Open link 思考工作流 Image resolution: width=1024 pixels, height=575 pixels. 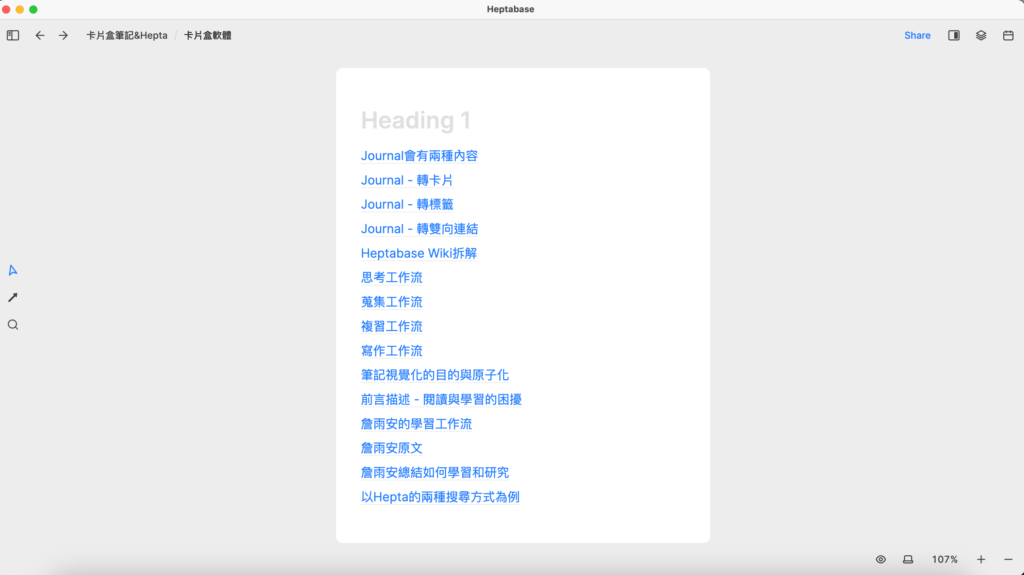pos(392,278)
